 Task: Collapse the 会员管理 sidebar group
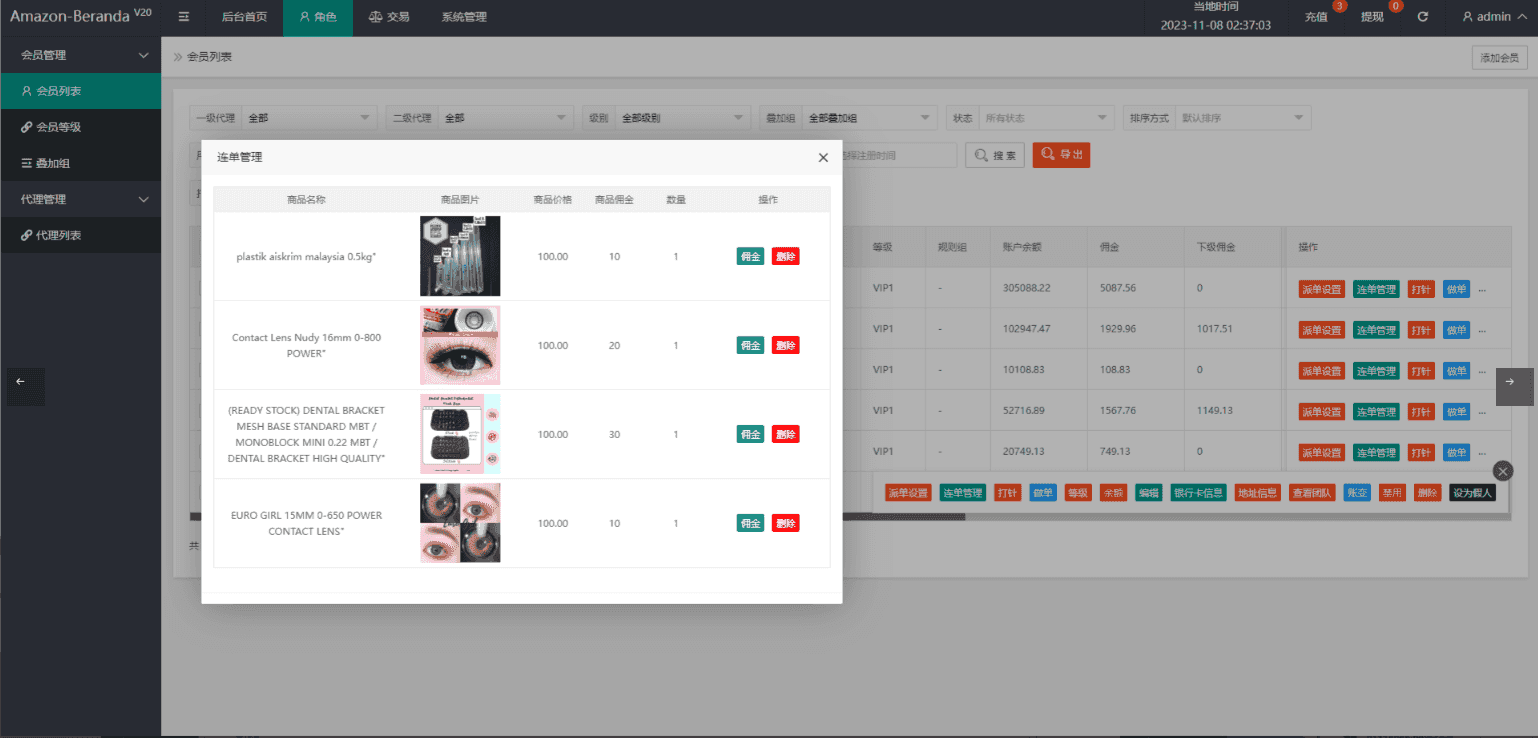tap(81, 55)
